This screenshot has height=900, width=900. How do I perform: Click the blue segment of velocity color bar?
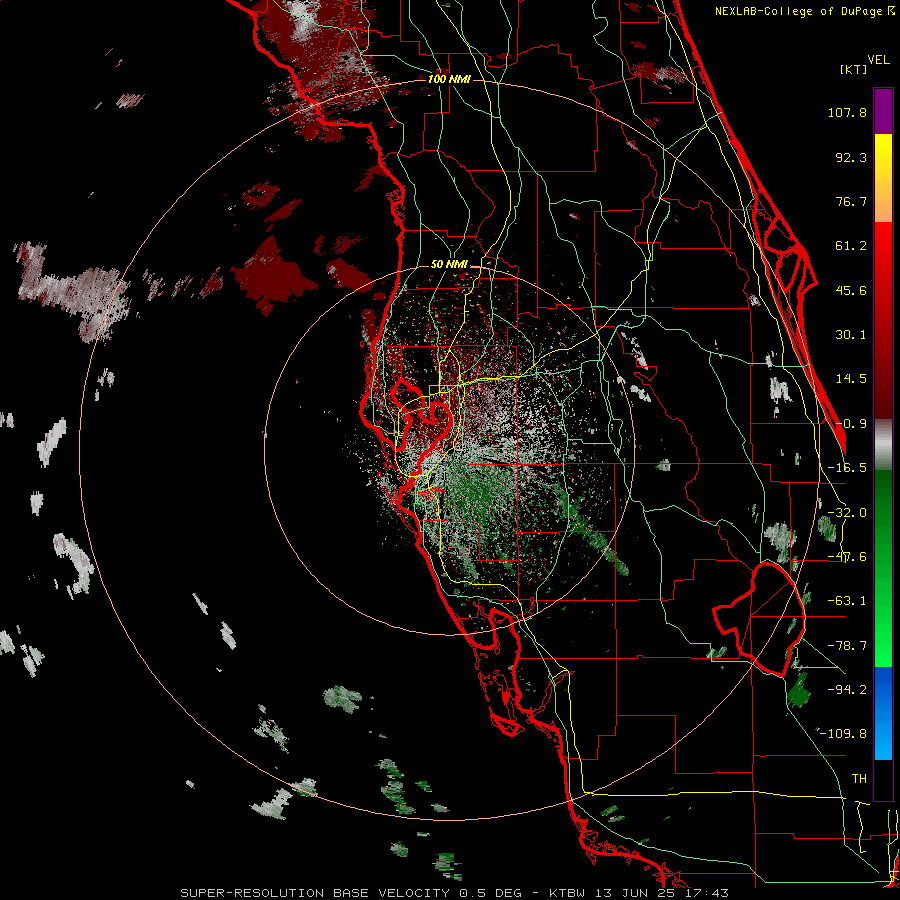pos(883,713)
